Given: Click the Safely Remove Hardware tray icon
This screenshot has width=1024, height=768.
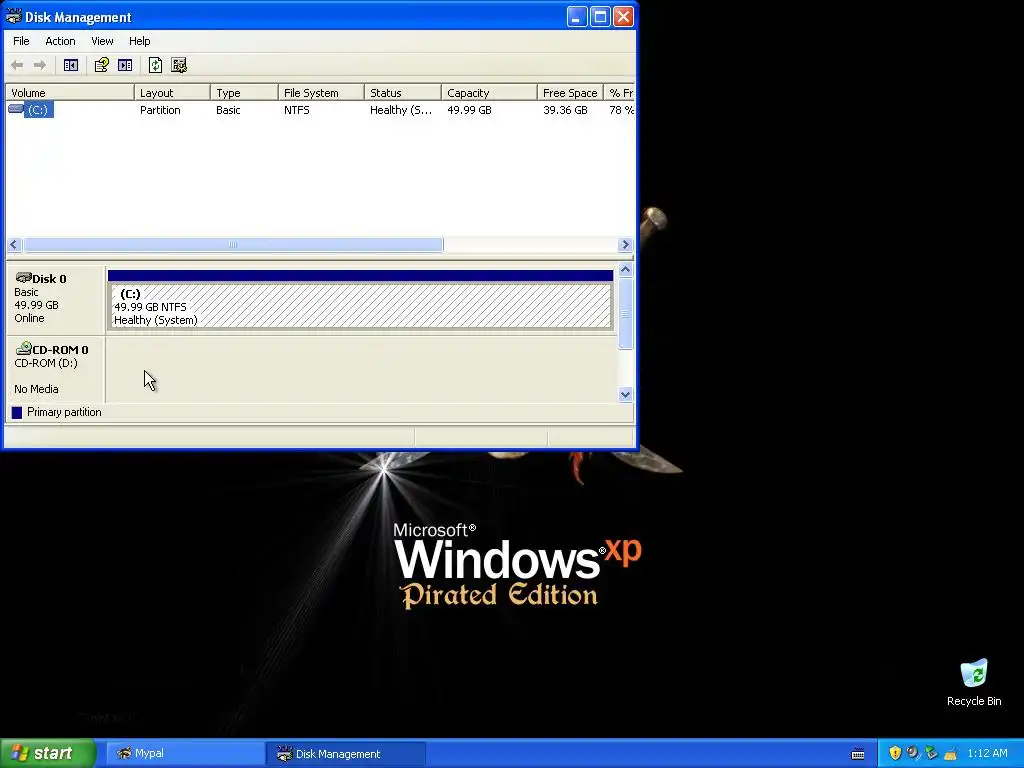Looking at the screenshot, I should tap(931, 753).
